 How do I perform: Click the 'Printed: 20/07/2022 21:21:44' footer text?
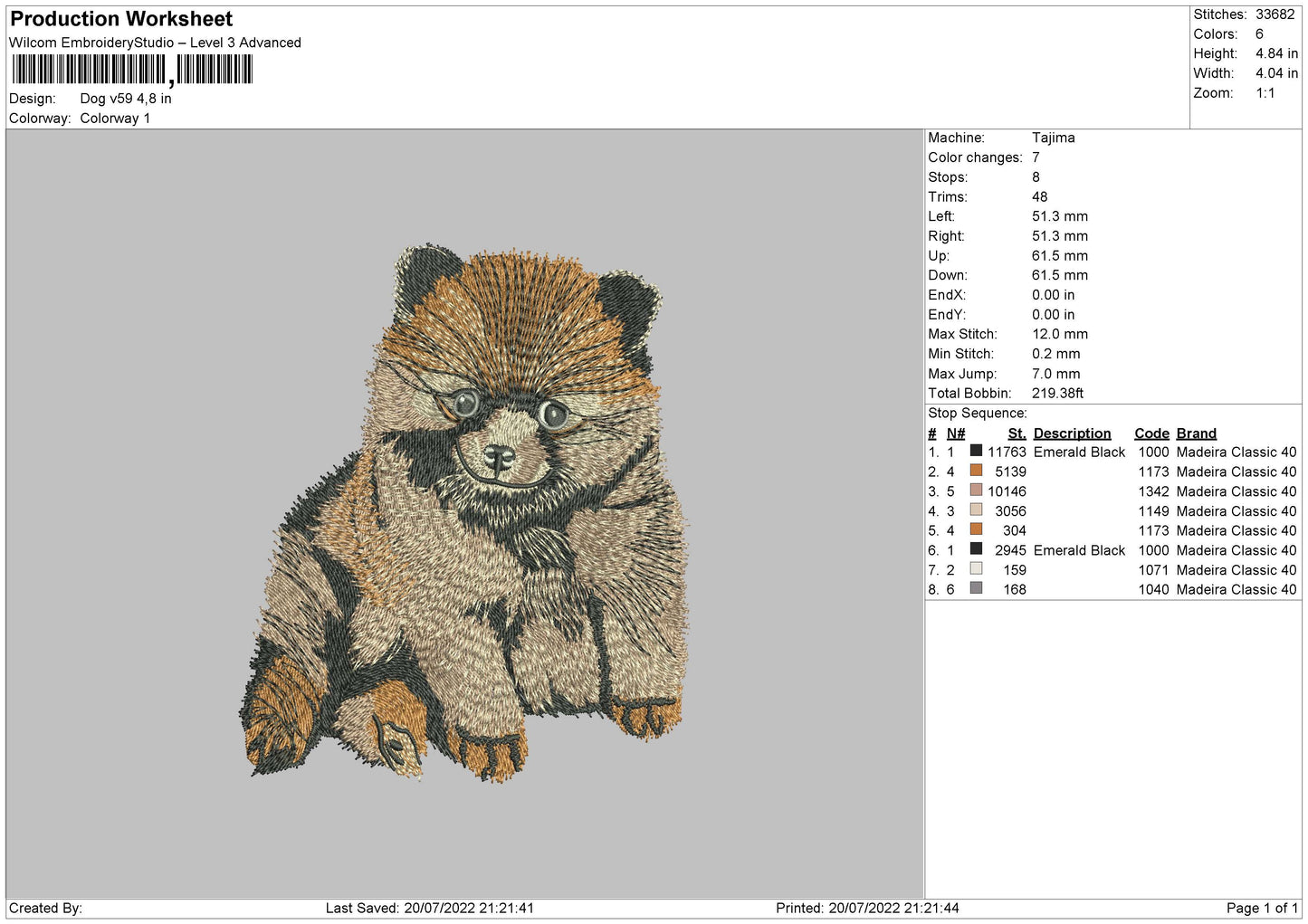pos(867,909)
